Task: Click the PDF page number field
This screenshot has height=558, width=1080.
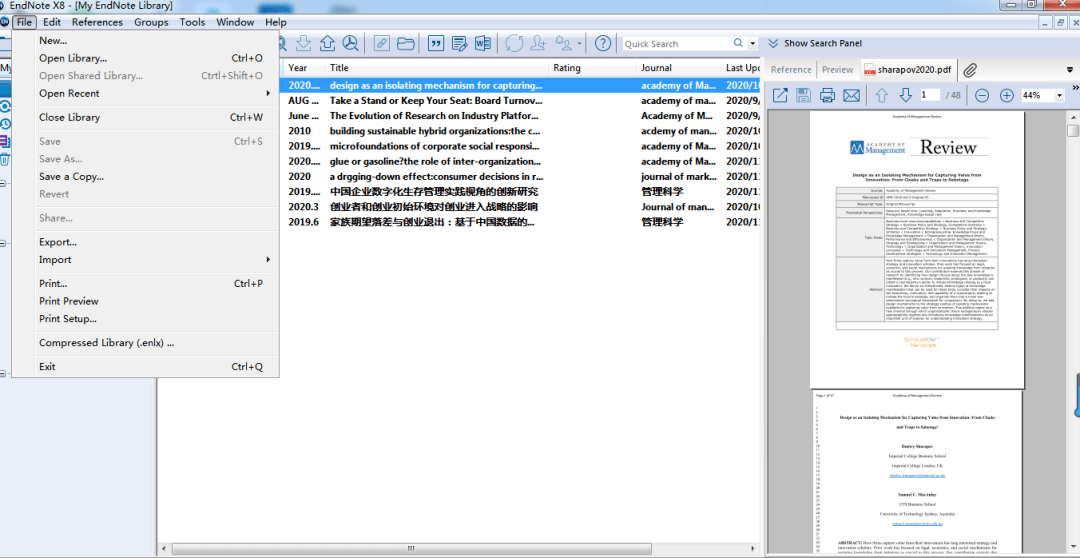Action: (x=931, y=95)
